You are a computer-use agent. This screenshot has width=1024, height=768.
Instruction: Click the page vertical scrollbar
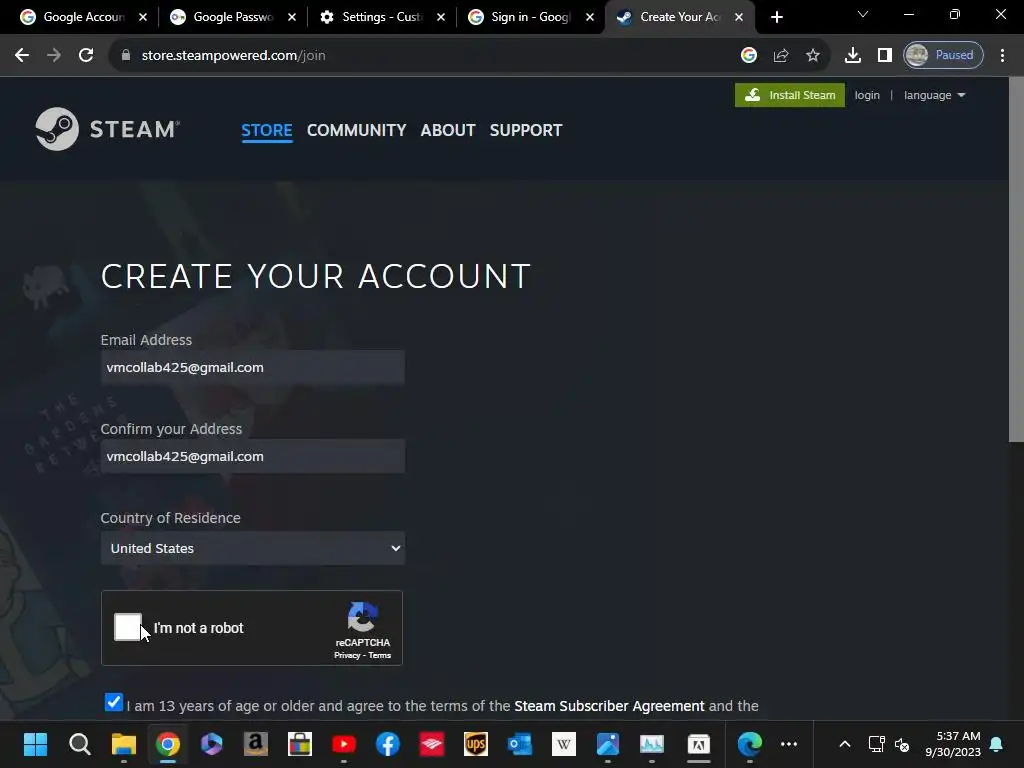(x=1016, y=261)
